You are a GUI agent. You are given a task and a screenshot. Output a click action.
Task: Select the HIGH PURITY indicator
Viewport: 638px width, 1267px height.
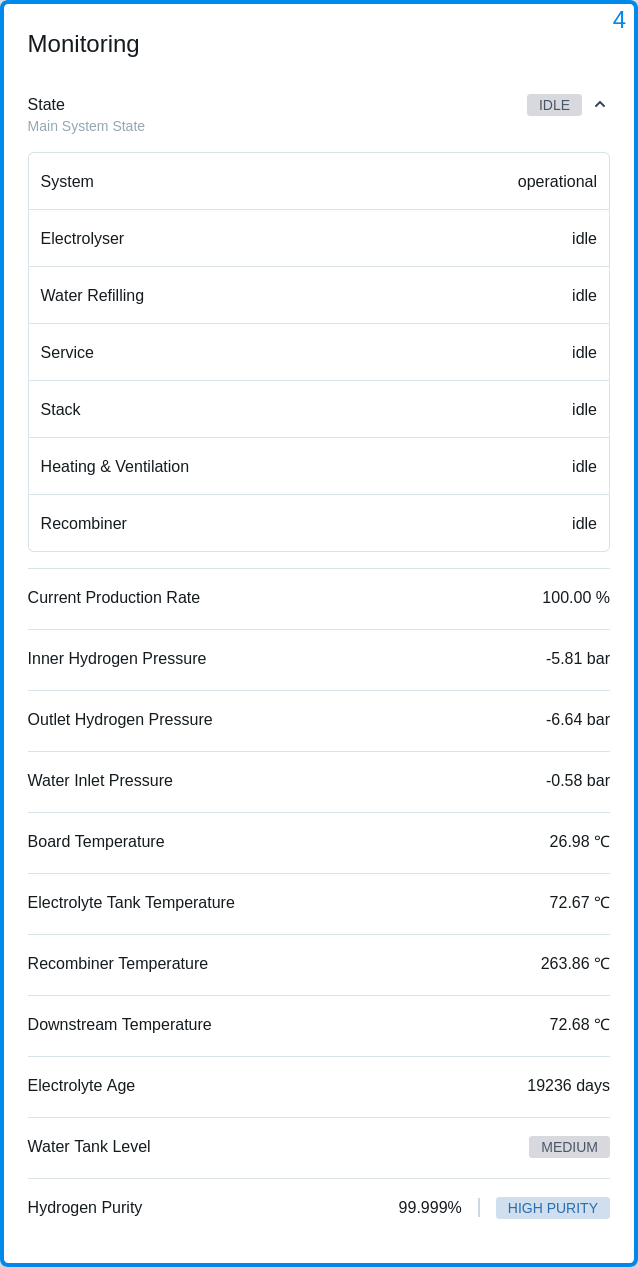point(552,1208)
